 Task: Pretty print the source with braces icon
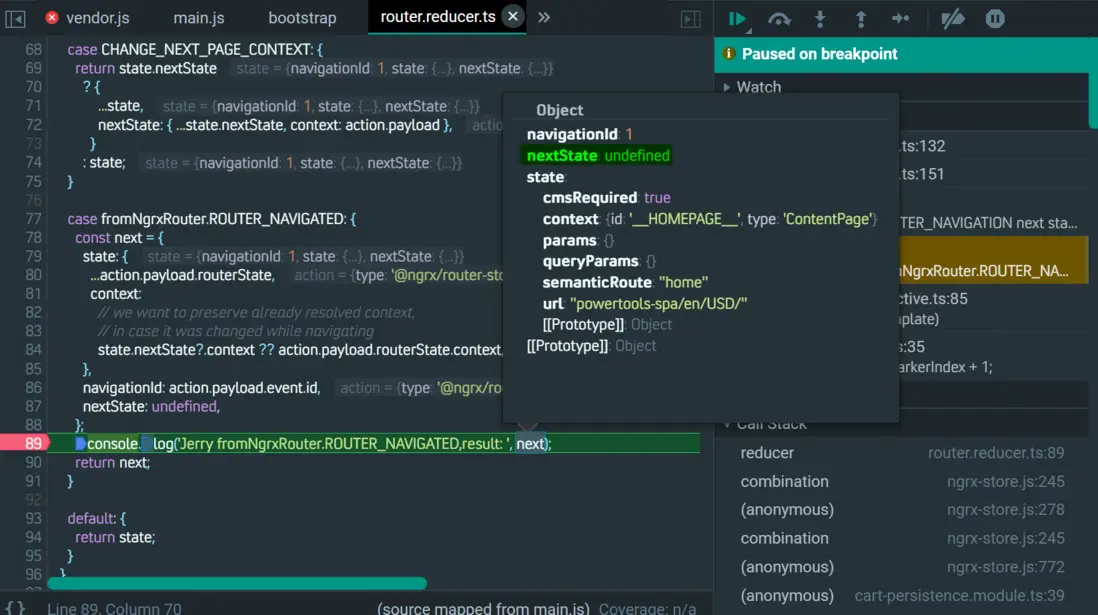point(16,607)
